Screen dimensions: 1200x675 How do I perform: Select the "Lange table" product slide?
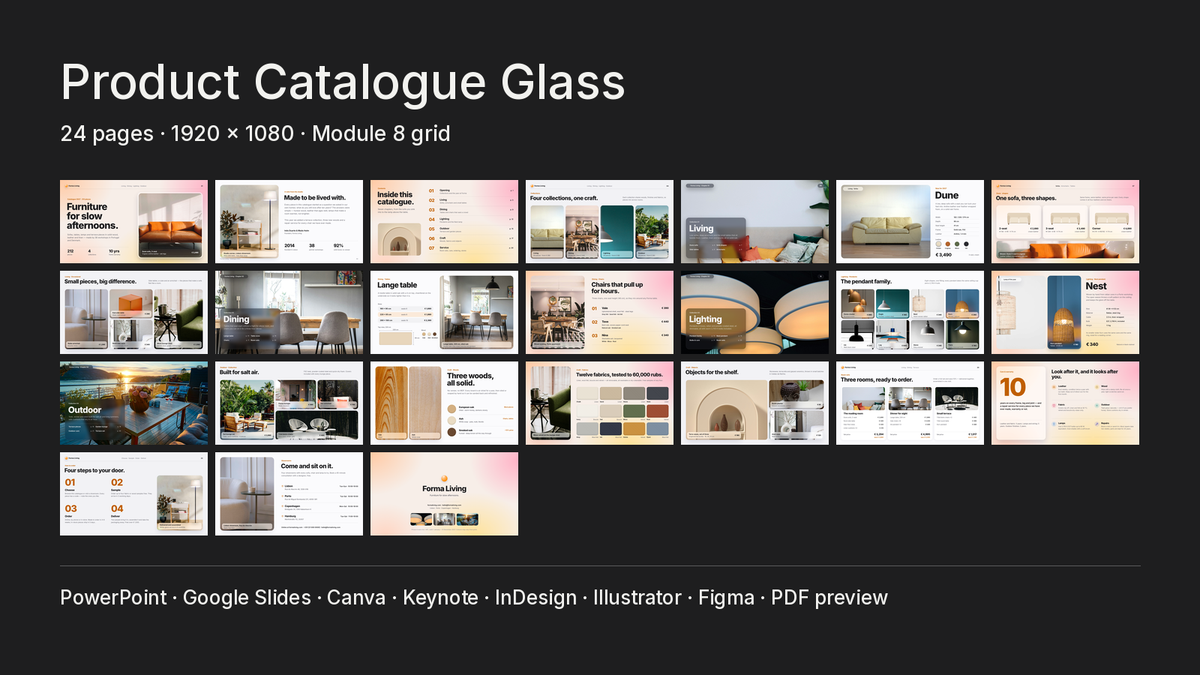point(444,312)
